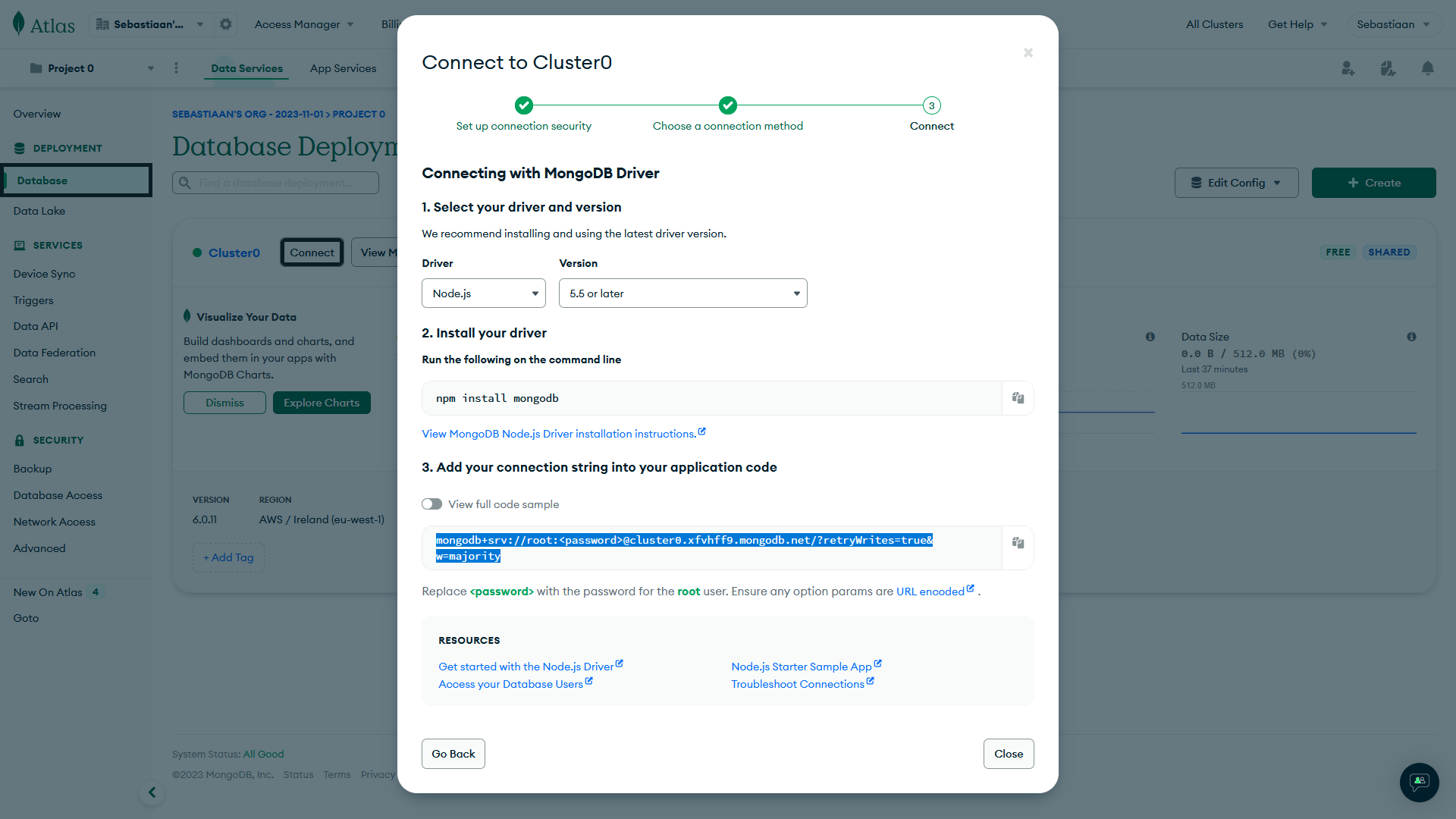The width and height of the screenshot is (1456, 819).
Task: Open the Driver dropdown showing Node.js
Action: click(x=483, y=293)
